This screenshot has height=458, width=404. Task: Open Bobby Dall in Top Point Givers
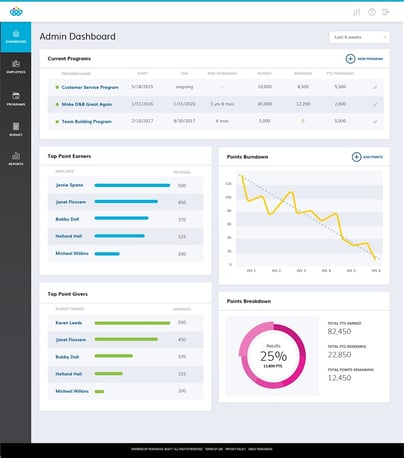67,357
